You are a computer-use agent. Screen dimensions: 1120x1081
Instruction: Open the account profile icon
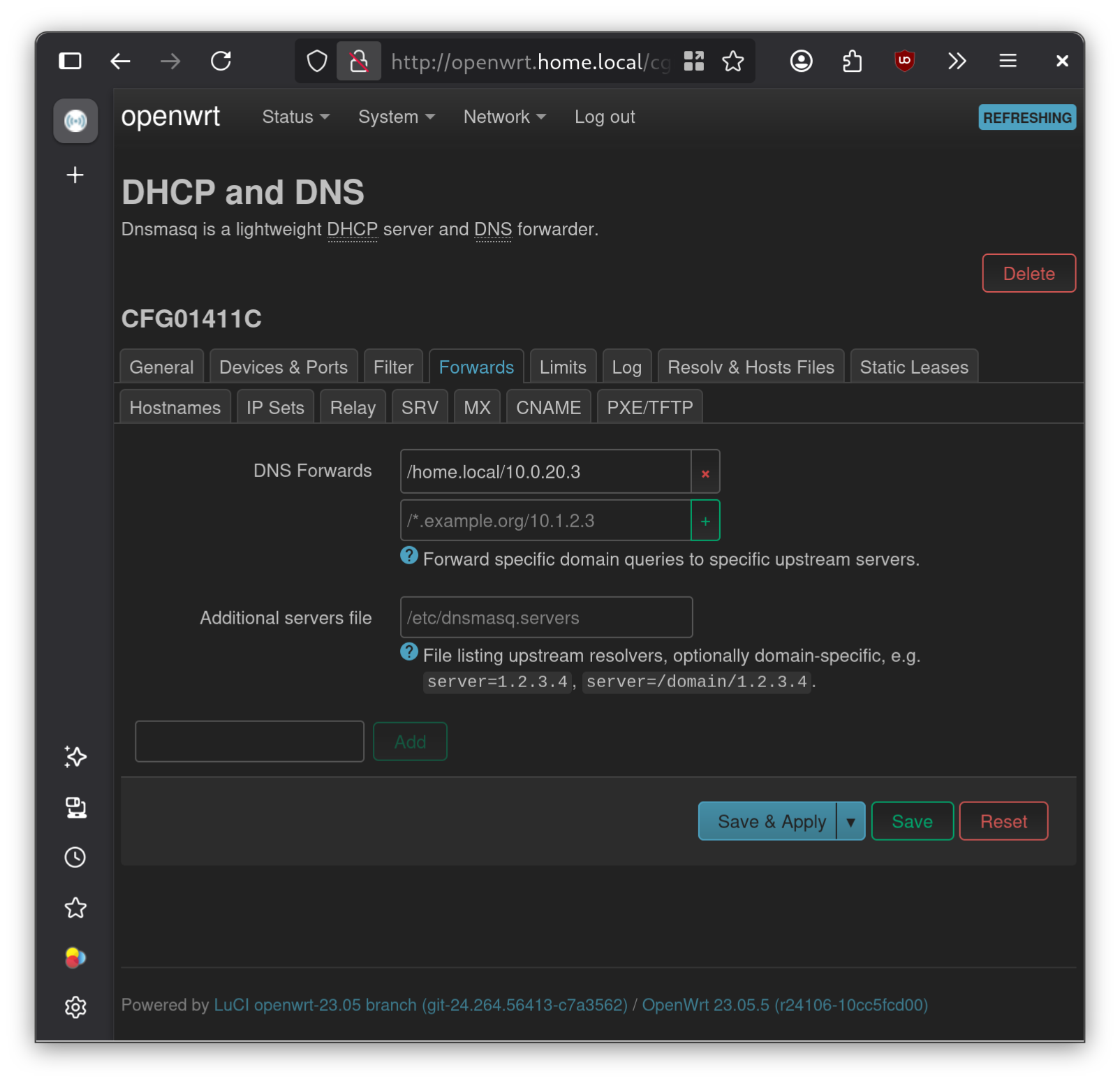(801, 61)
